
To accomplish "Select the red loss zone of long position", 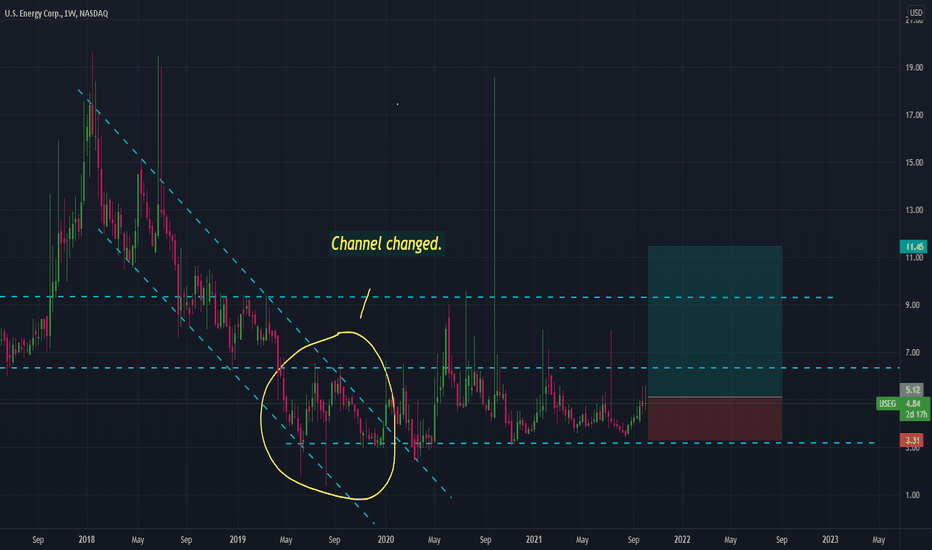I will pyautogui.click(x=715, y=419).
